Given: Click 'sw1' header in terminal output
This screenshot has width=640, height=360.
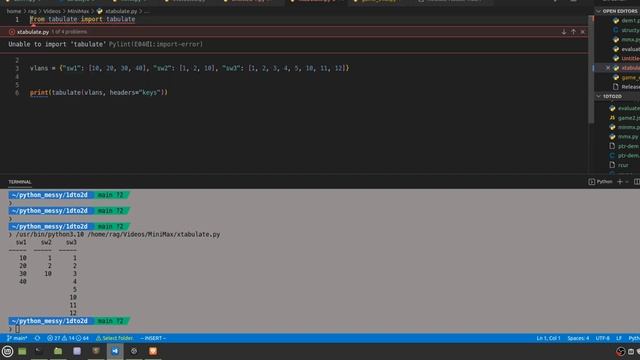Looking at the screenshot, I should [21, 242].
